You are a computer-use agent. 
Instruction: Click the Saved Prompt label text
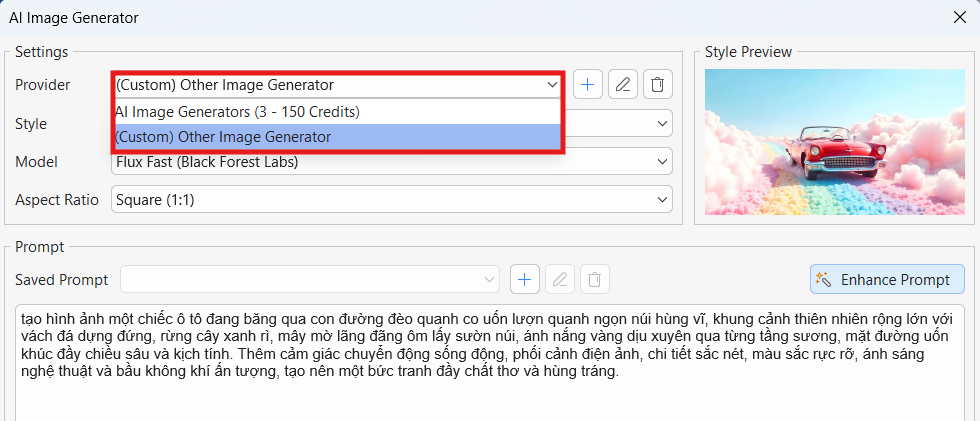pyautogui.click(x=61, y=280)
